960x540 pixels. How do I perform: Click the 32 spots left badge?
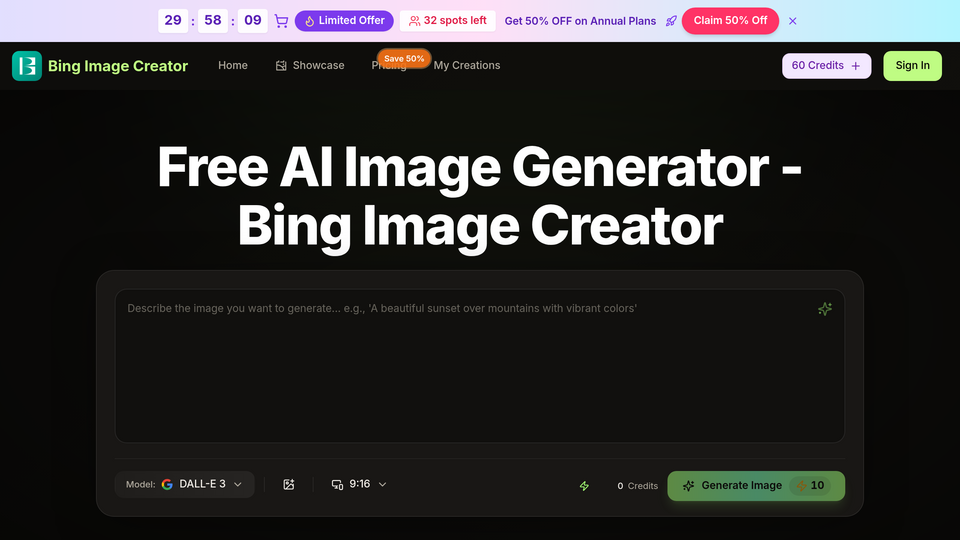tap(448, 21)
